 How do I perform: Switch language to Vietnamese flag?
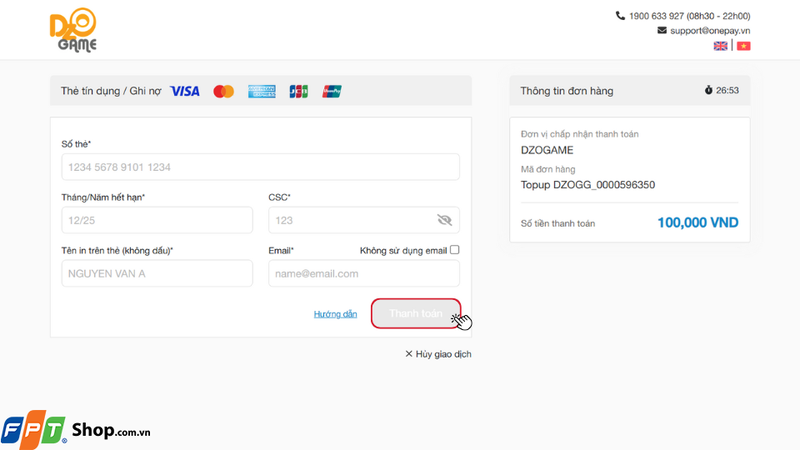(x=743, y=46)
